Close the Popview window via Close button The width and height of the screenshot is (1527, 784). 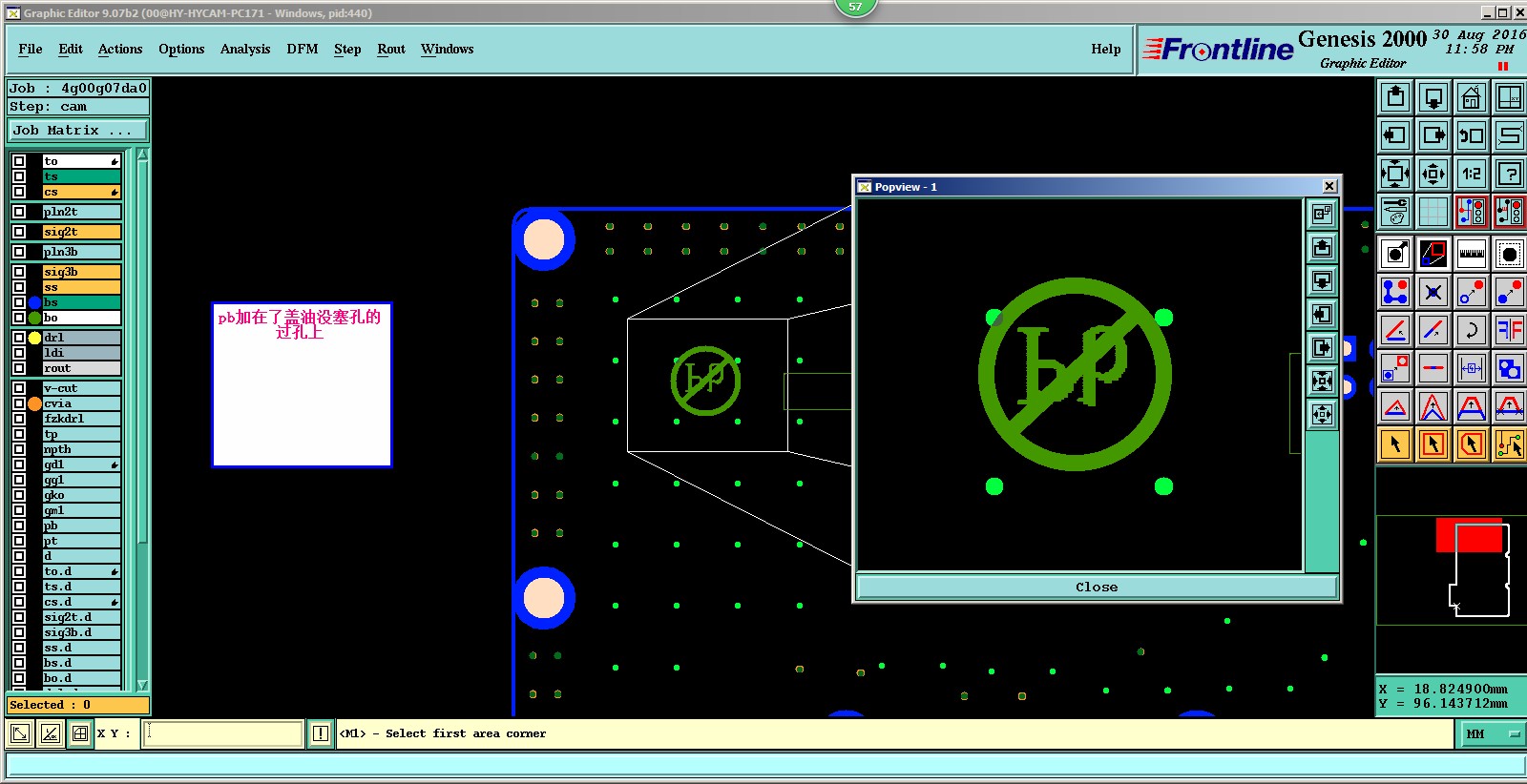point(1097,587)
